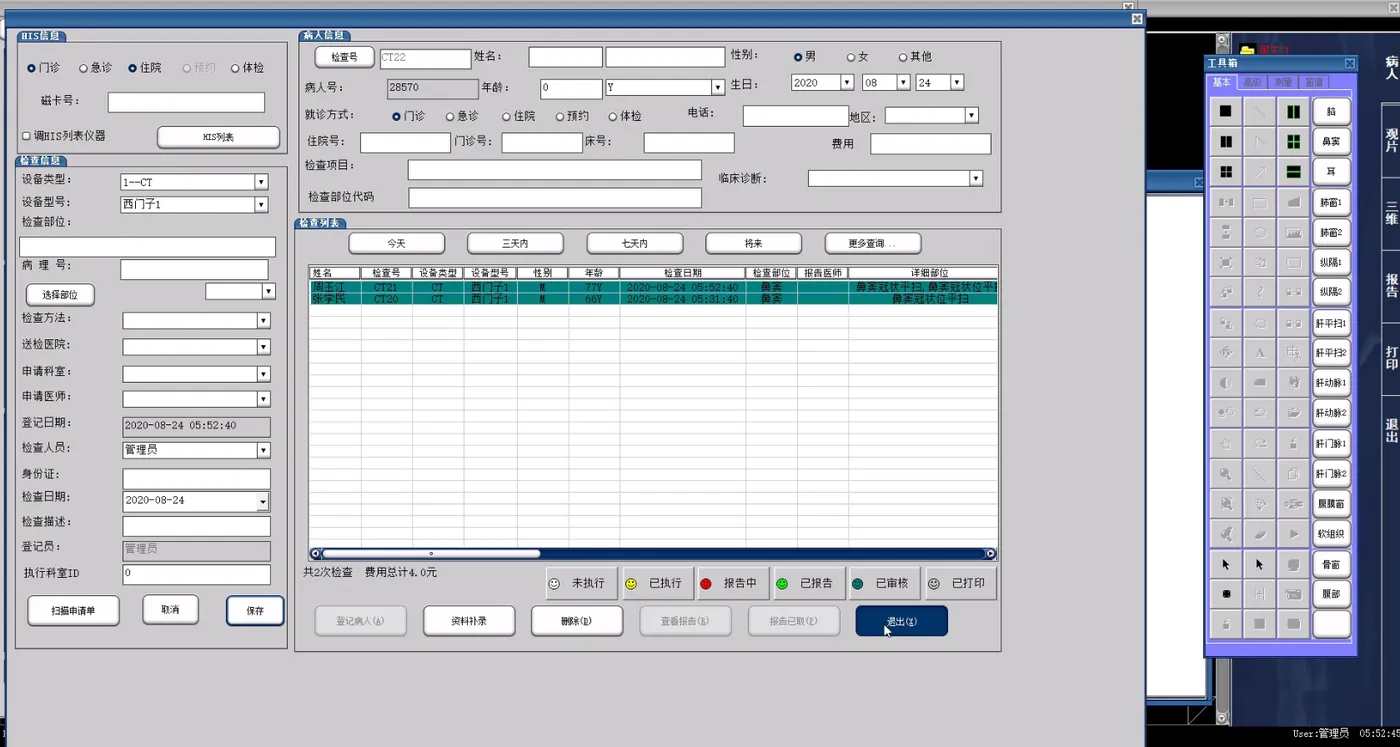Apply the 鼻窦 window preset in toolbox

1331,142
